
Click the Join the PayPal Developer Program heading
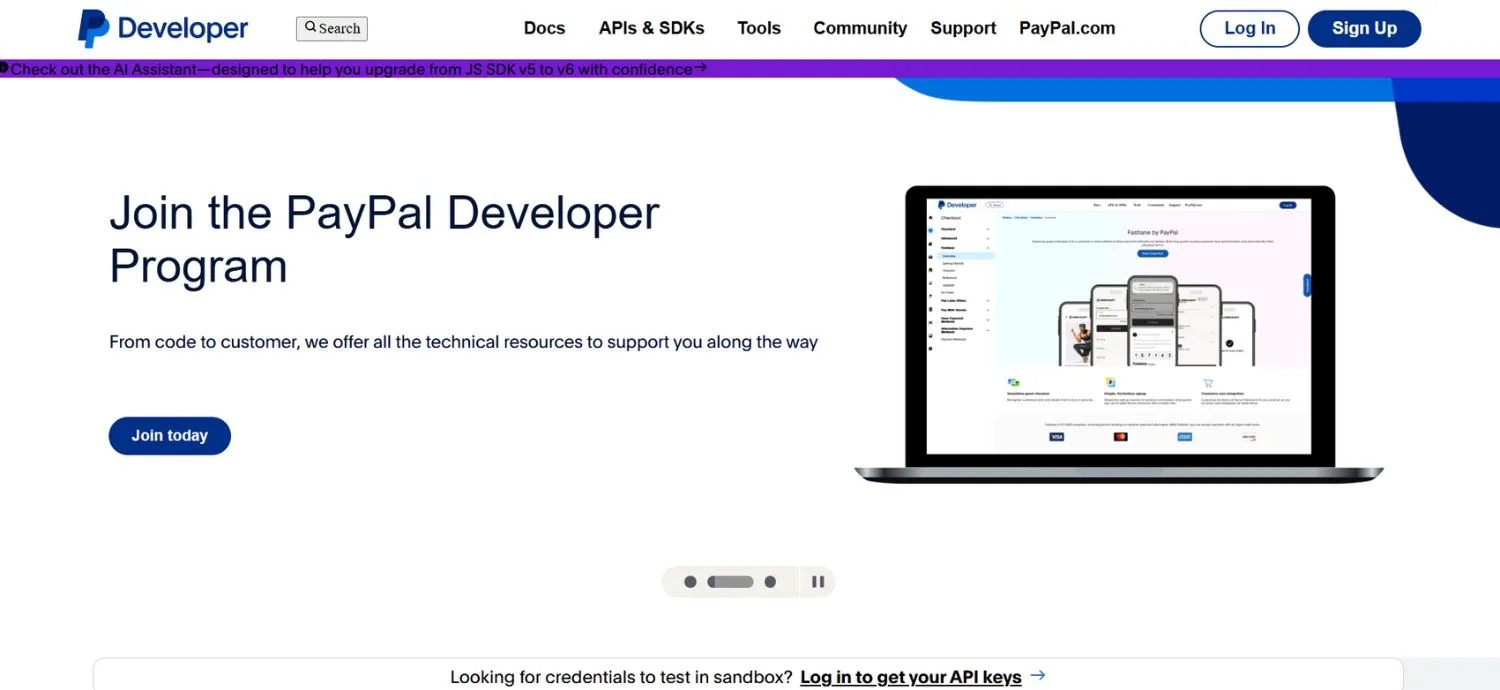point(385,239)
